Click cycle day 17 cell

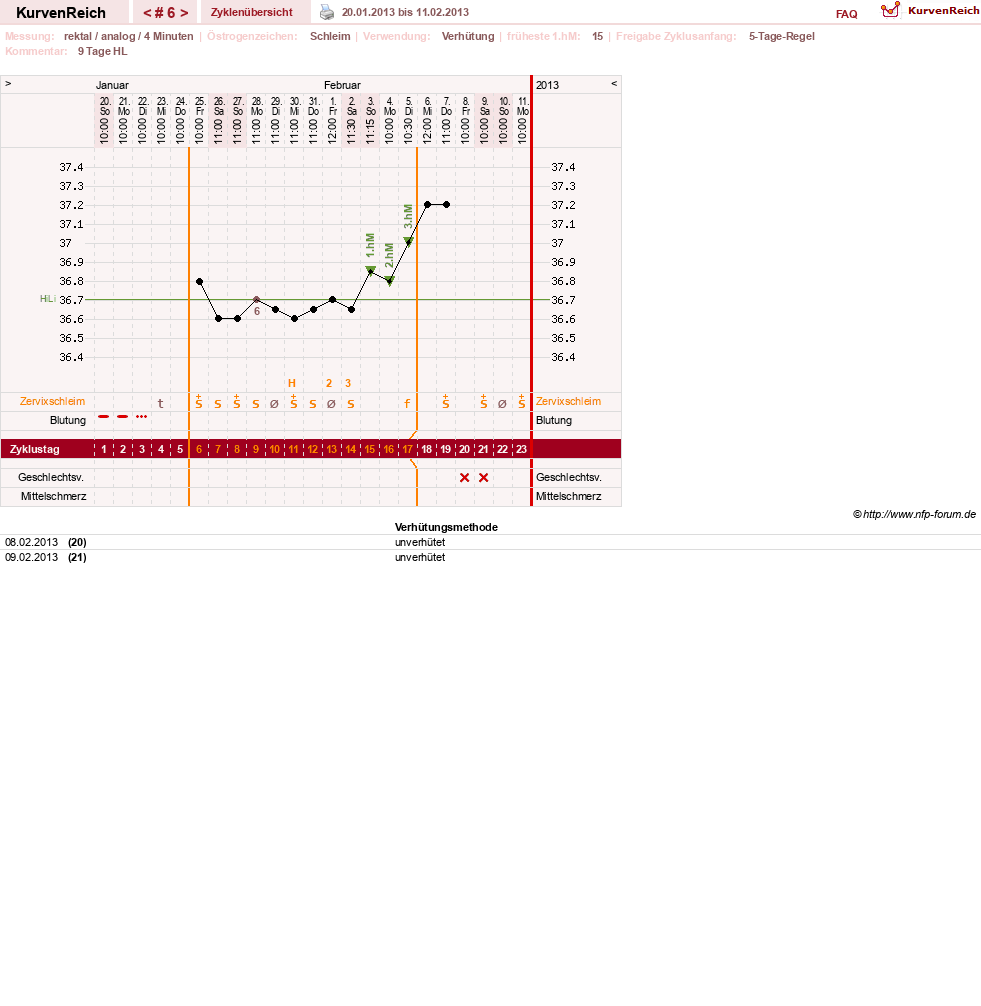407,449
